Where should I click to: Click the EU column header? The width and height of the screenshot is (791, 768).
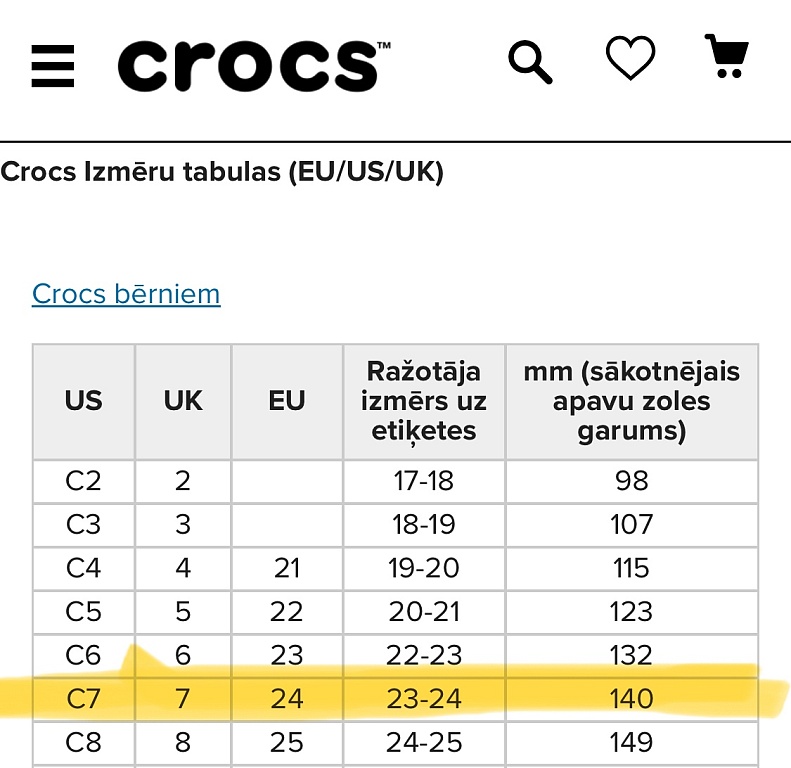[287, 402]
